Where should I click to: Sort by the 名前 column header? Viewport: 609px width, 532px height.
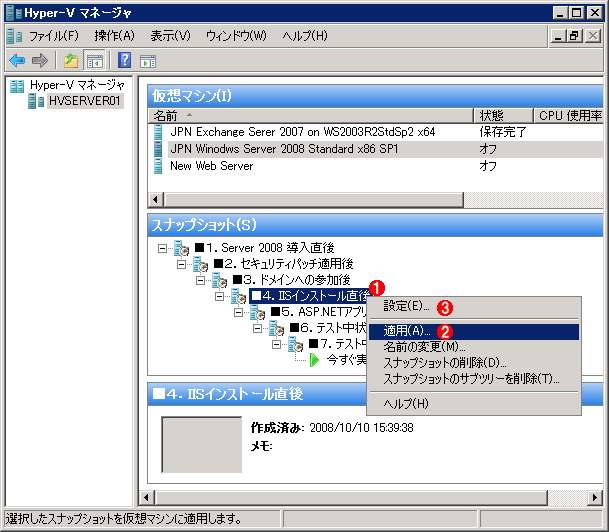(311, 116)
